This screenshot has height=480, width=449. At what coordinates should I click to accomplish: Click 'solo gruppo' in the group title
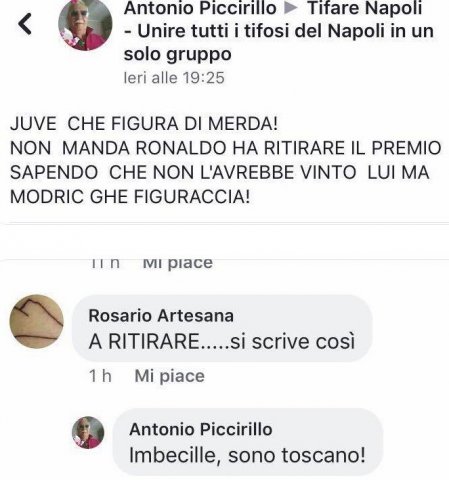tap(177, 55)
